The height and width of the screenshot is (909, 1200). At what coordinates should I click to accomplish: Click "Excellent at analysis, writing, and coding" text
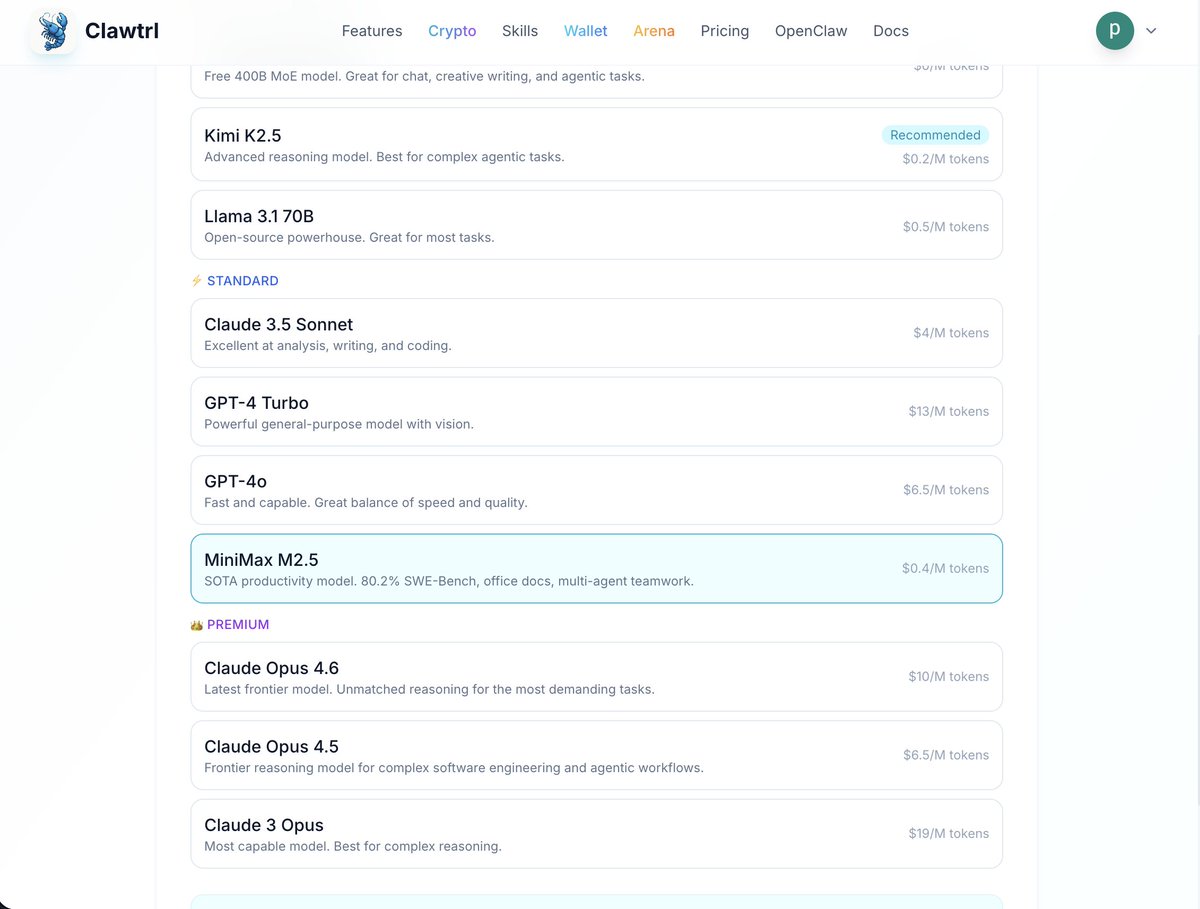[328, 346]
